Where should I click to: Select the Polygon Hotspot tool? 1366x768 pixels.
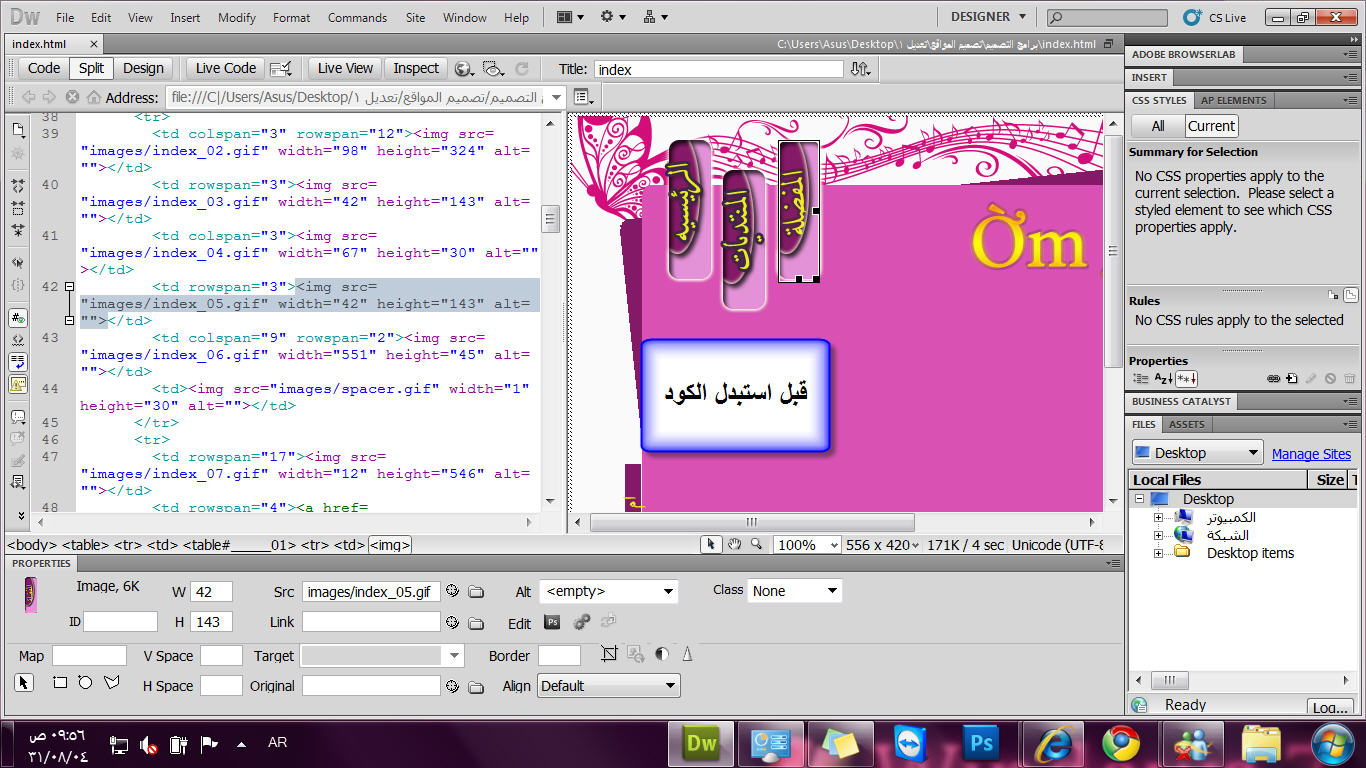[111, 683]
